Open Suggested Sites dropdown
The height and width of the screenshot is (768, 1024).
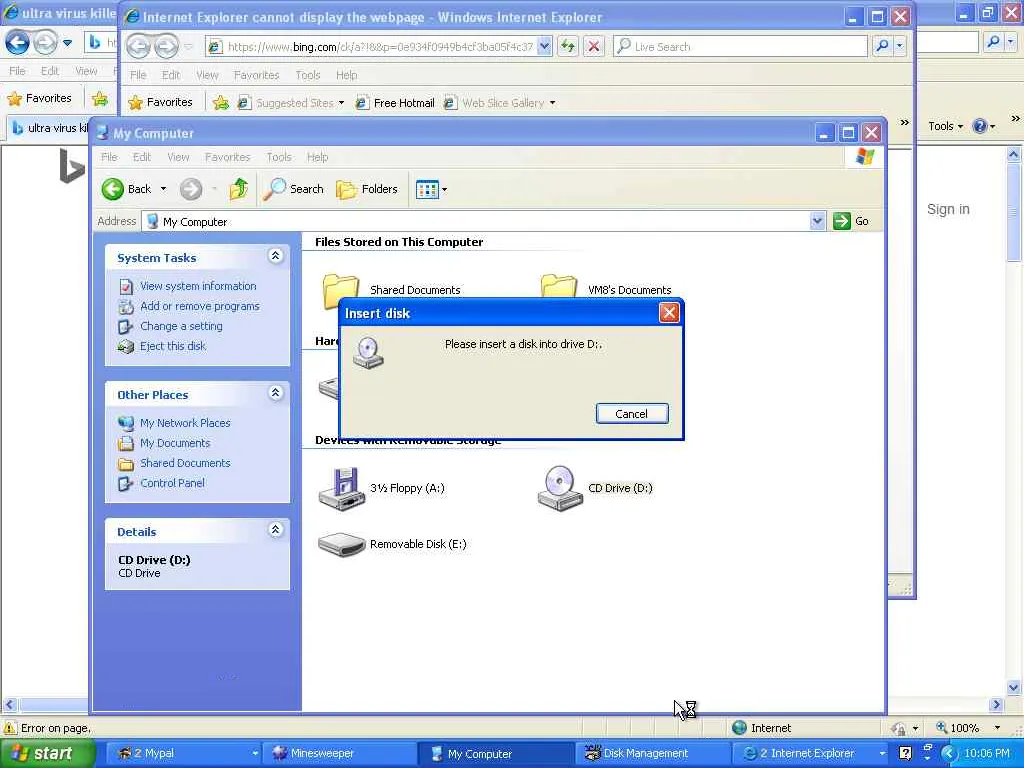click(341, 103)
